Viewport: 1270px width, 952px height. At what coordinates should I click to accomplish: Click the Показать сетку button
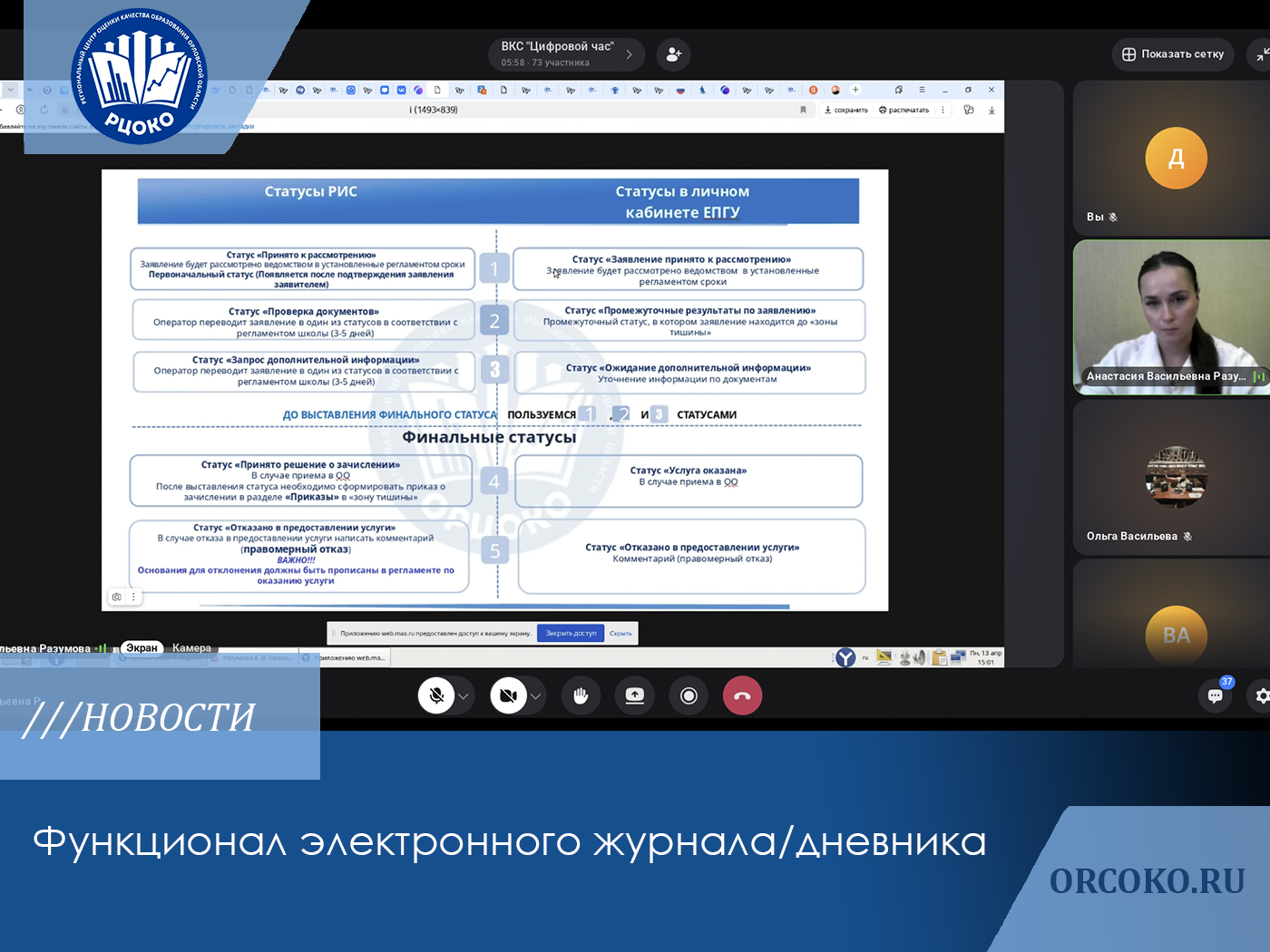(x=1173, y=54)
